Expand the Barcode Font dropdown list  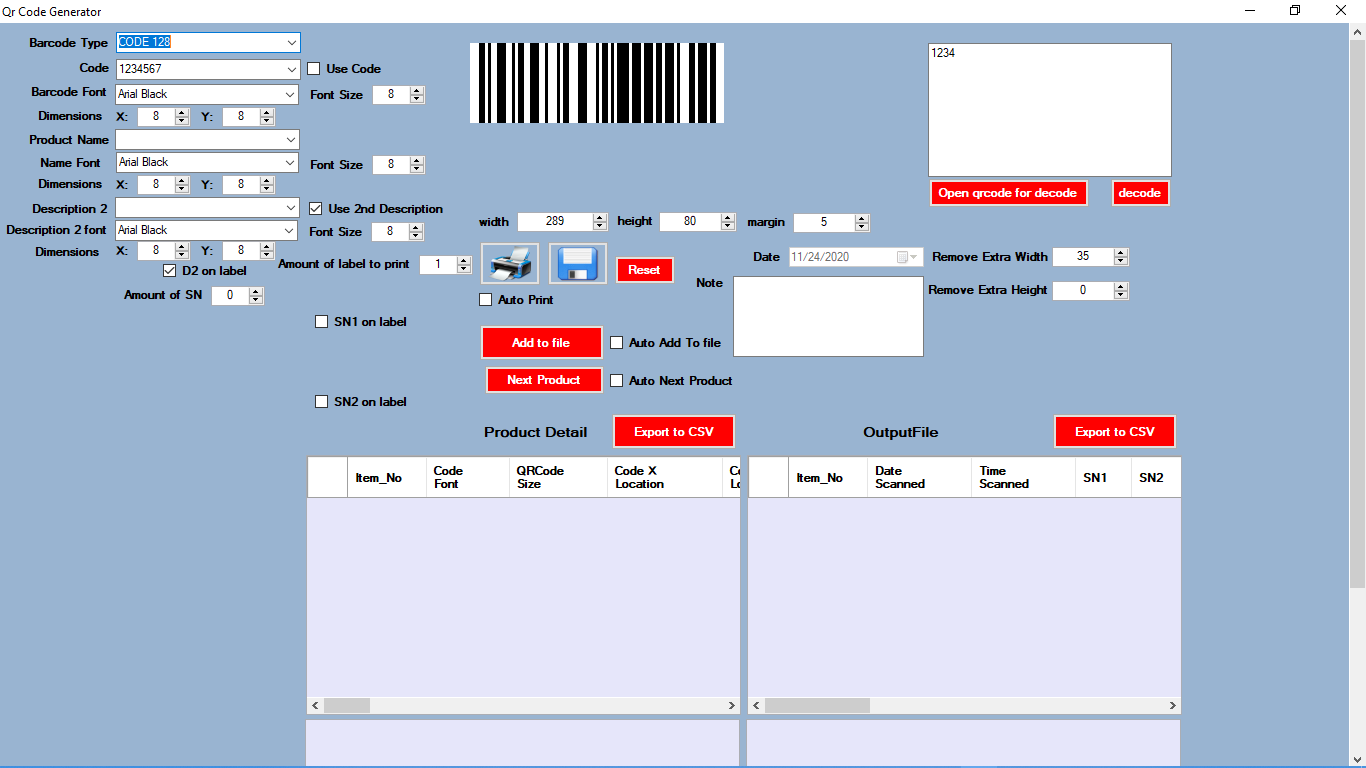tap(291, 93)
